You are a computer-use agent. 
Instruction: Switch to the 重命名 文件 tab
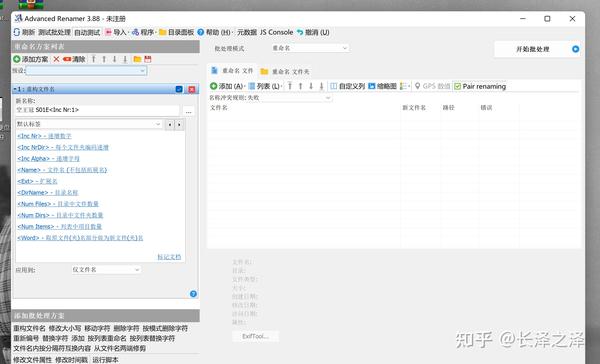click(x=232, y=71)
